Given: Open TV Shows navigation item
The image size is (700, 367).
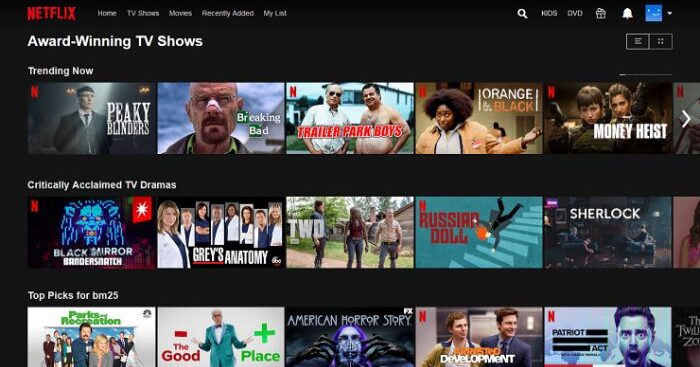Looking at the screenshot, I should 143,13.
